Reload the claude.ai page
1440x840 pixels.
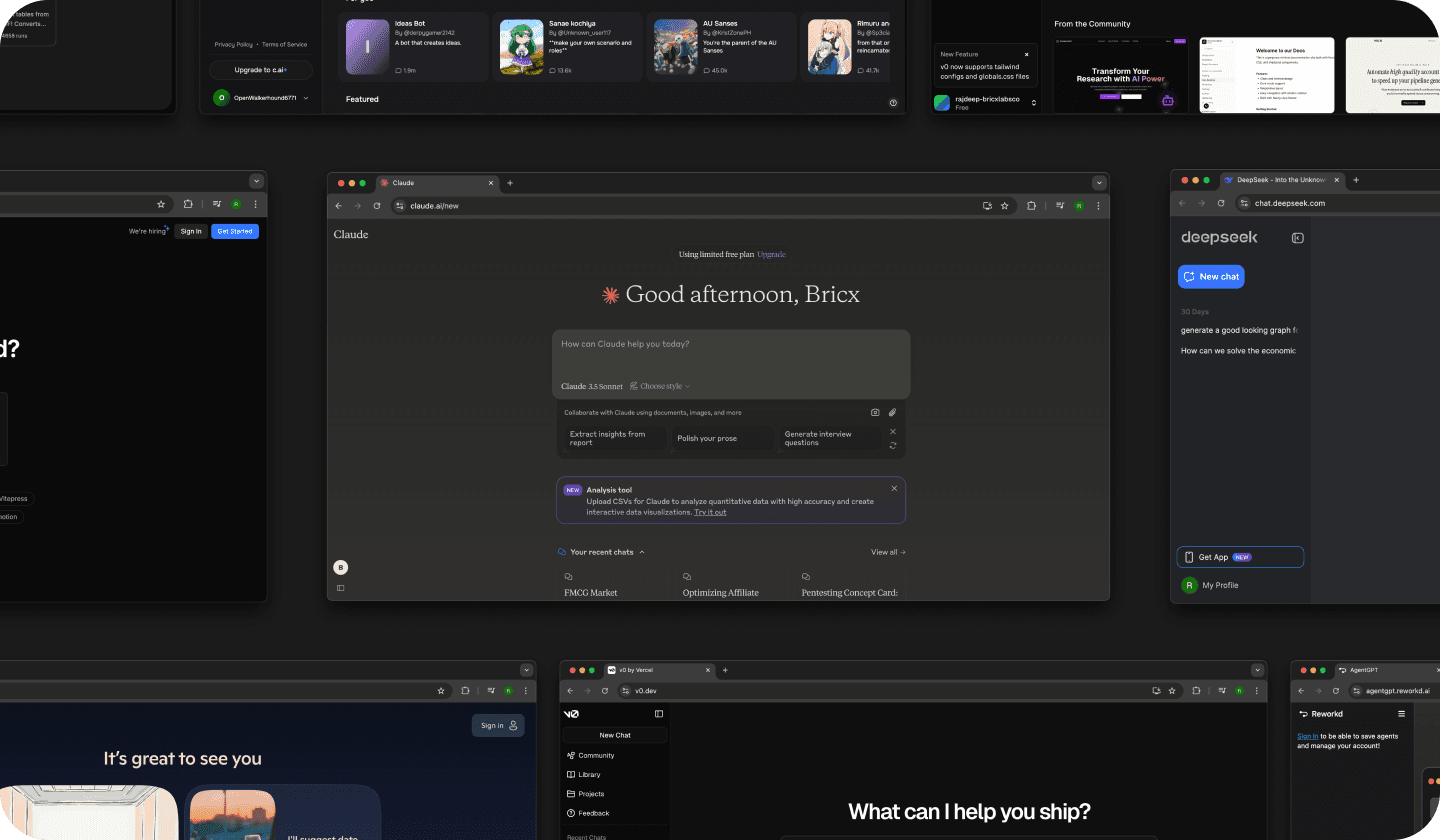tap(377, 206)
